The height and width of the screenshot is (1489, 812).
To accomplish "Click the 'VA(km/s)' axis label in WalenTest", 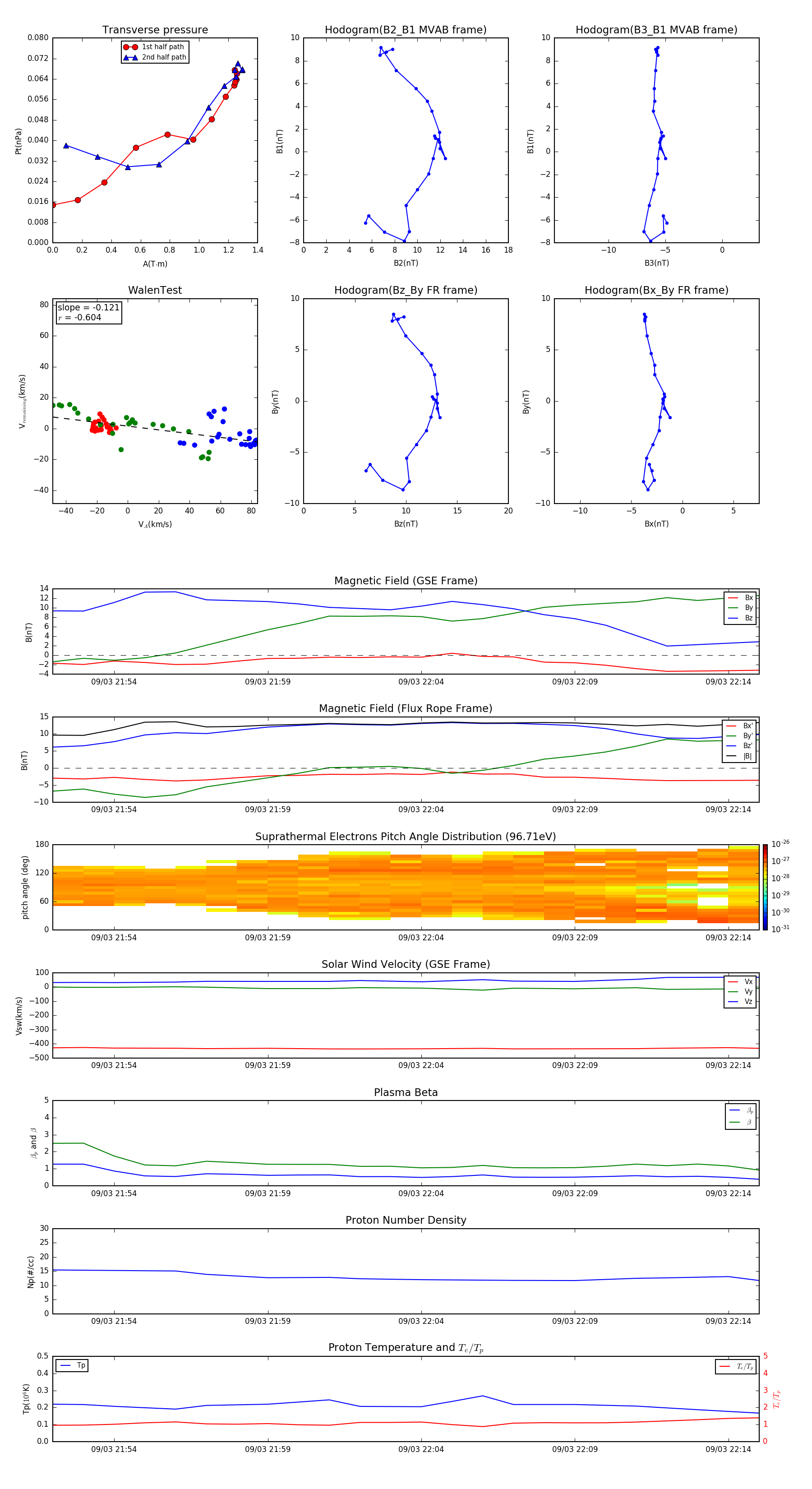I will coord(155,524).
